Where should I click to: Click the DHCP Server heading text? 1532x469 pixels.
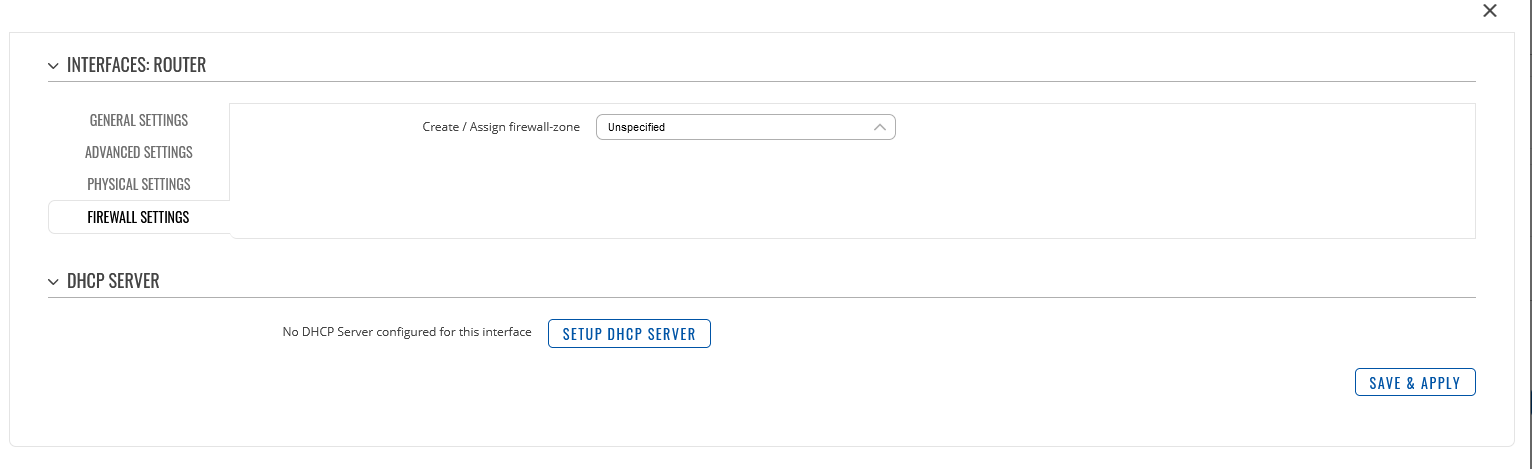click(x=113, y=282)
